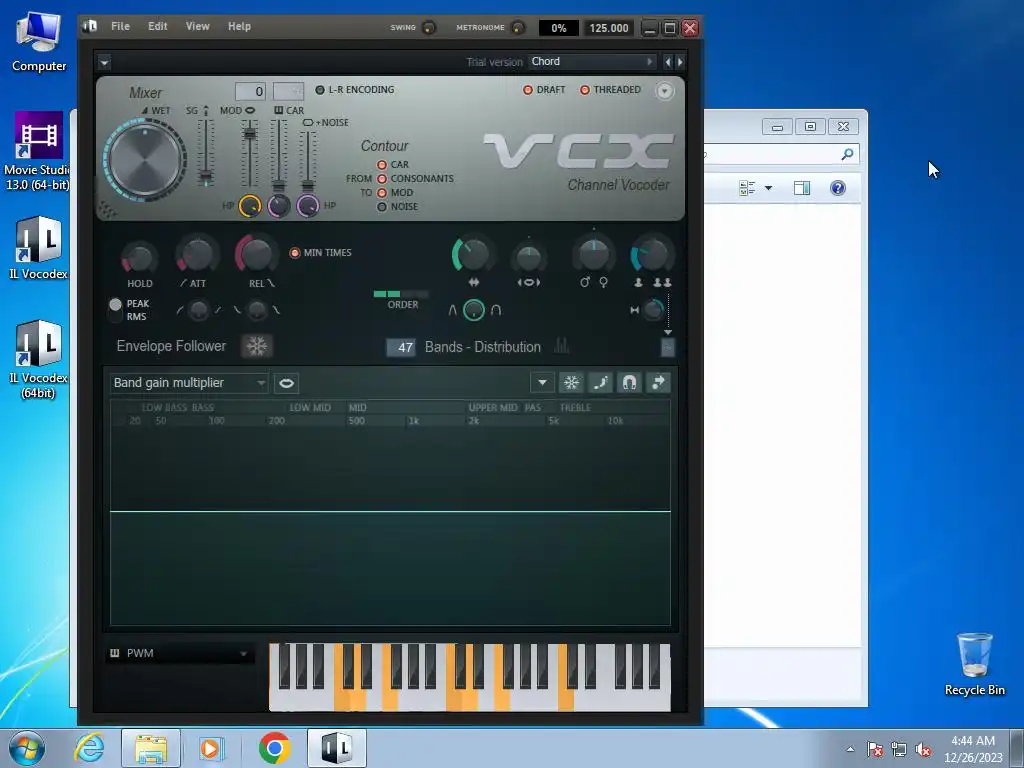The height and width of the screenshot is (768, 1024).
Task: Click the filter Order selector bar
Action: (x=400, y=294)
